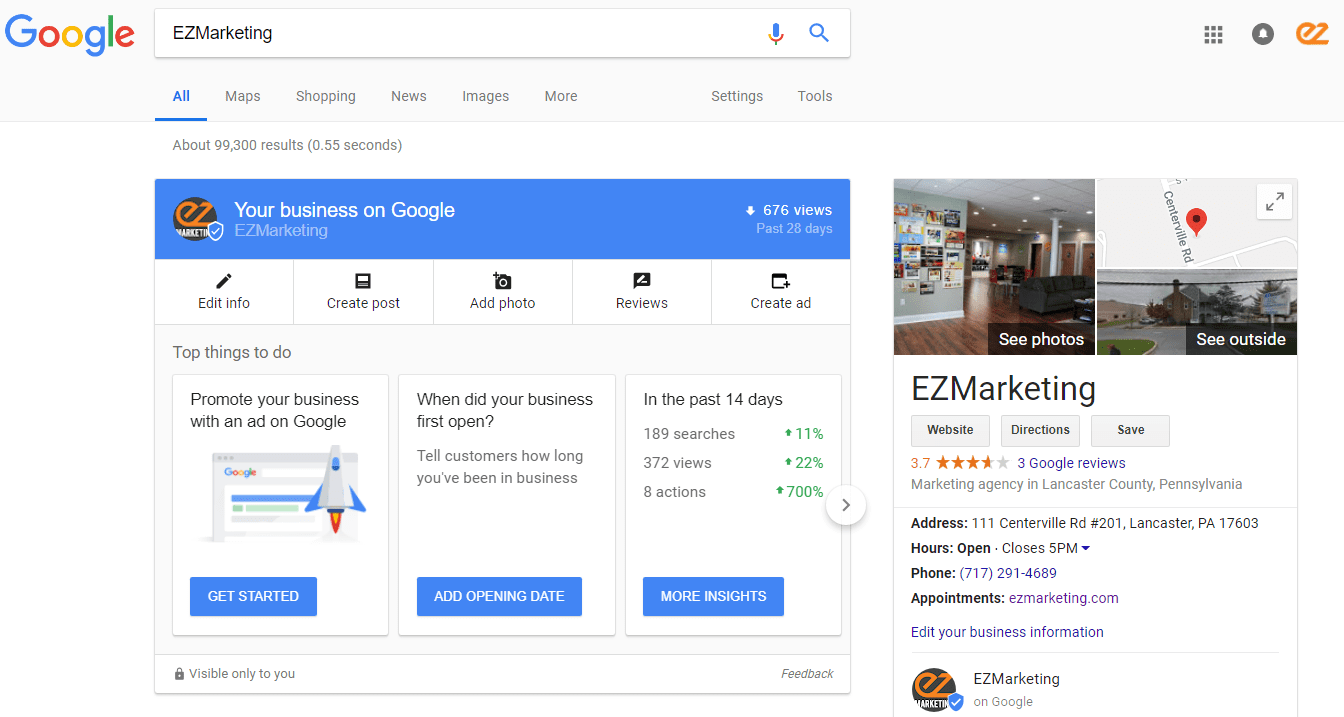Click the See photos thumbnail
Viewport: 1344px width, 717px height.
click(994, 267)
